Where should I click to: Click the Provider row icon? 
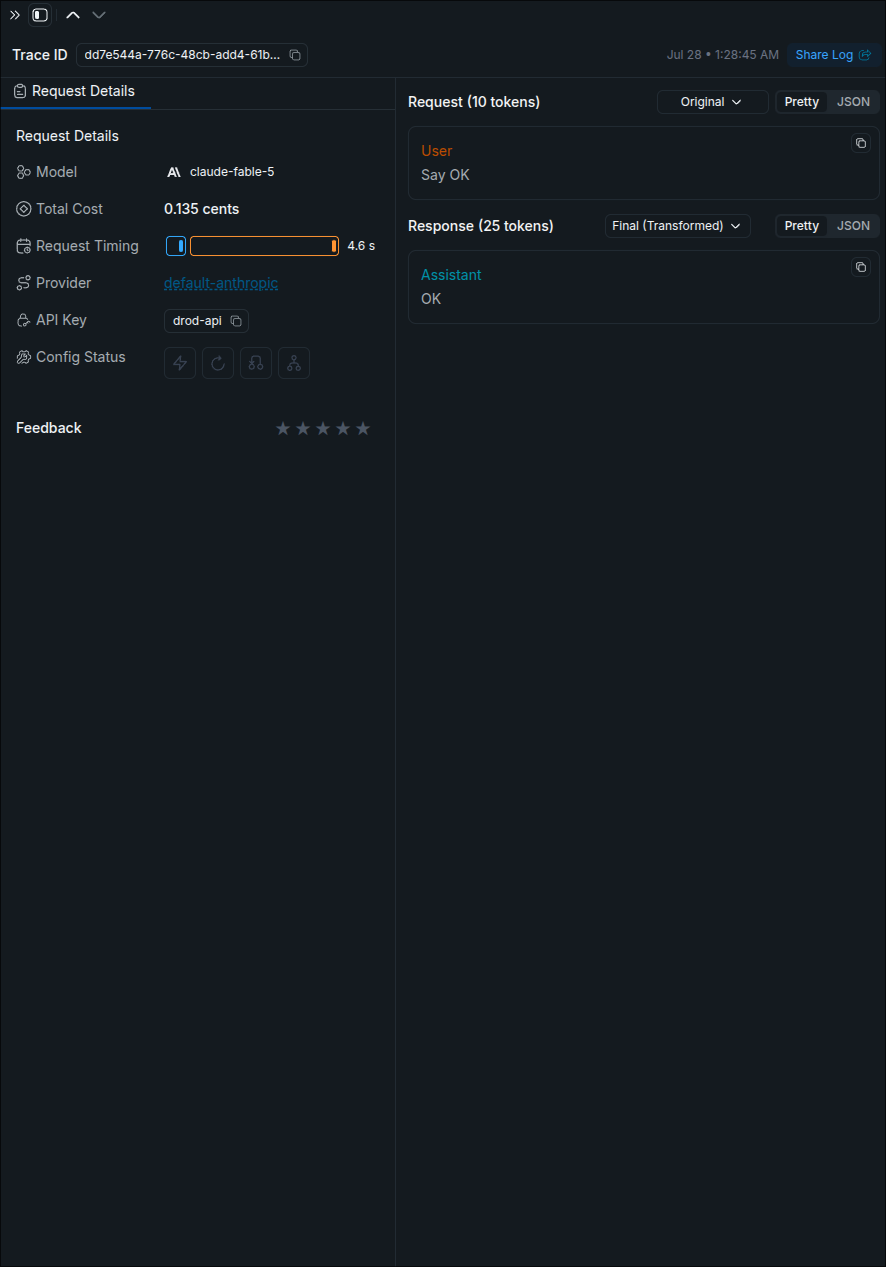coord(24,283)
